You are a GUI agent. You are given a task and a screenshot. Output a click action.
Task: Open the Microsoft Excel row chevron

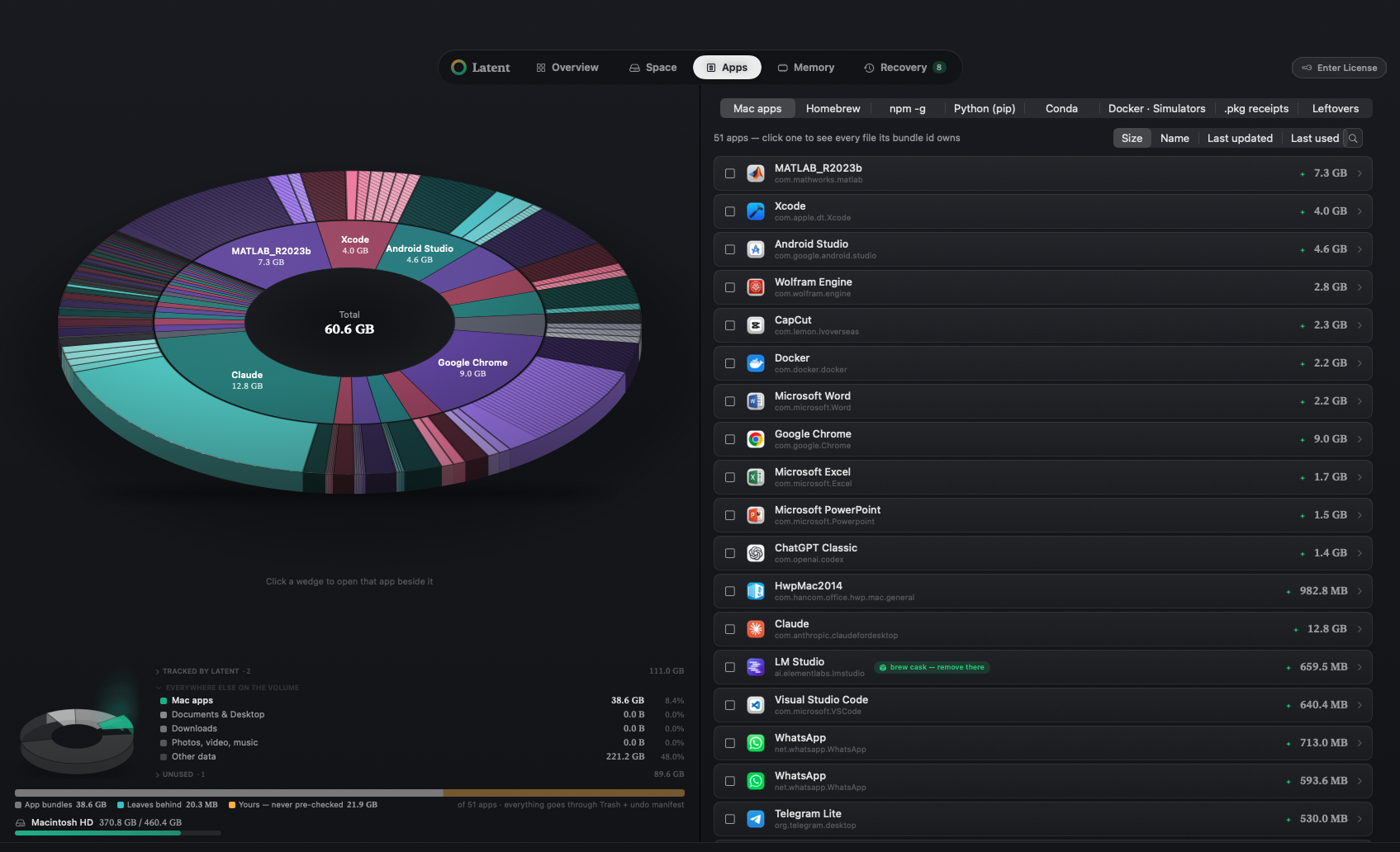pos(1360,477)
